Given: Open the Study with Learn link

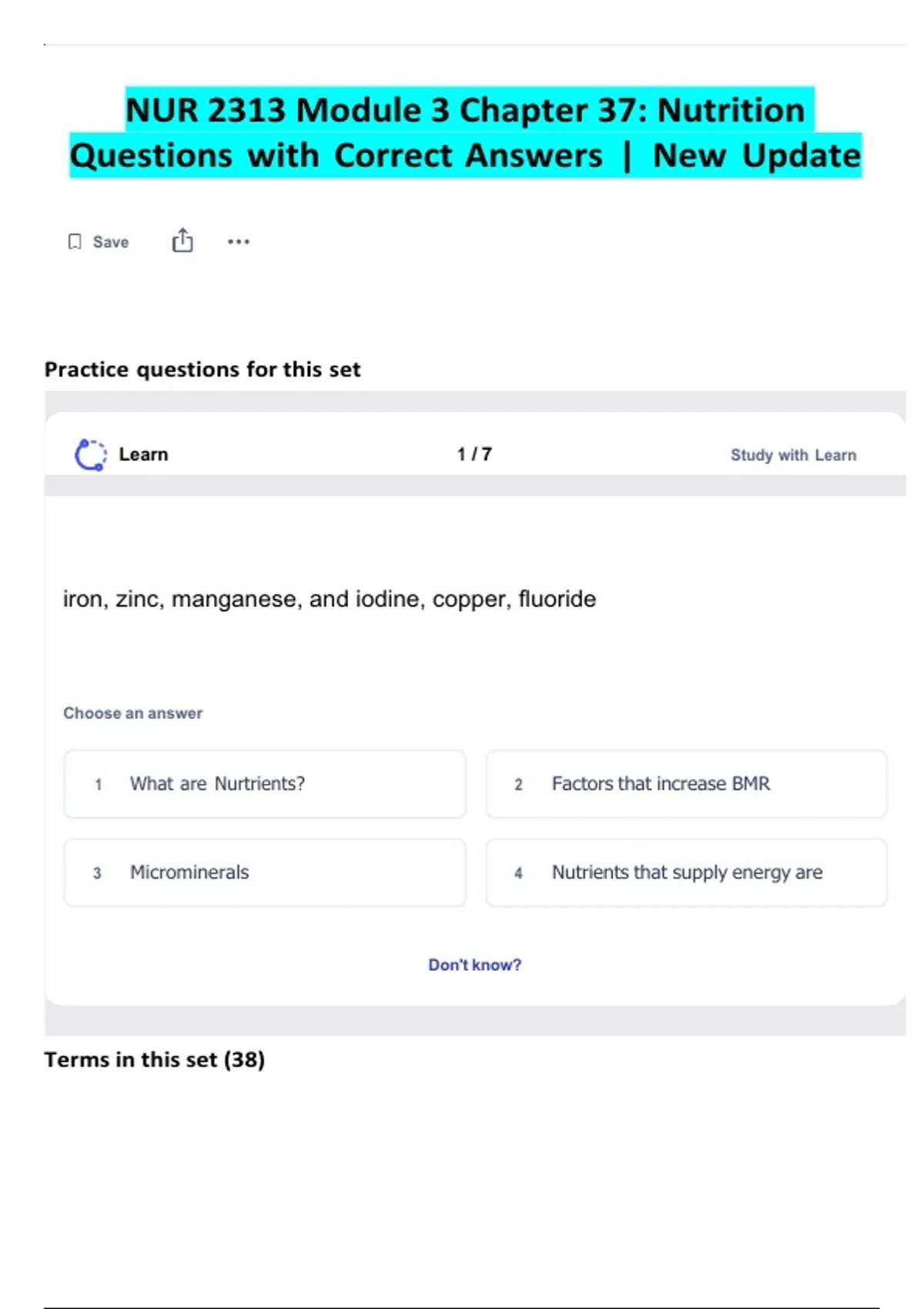Looking at the screenshot, I should 793,455.
